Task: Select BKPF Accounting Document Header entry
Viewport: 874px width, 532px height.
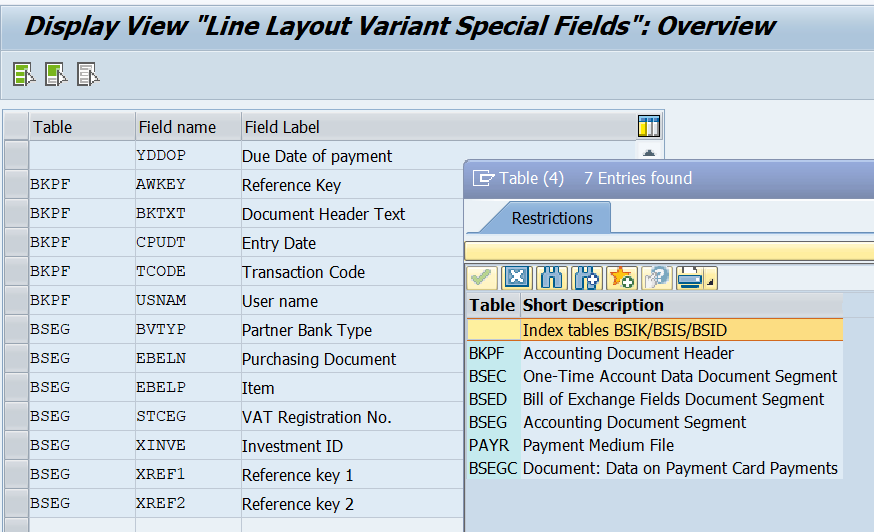Action: click(628, 353)
